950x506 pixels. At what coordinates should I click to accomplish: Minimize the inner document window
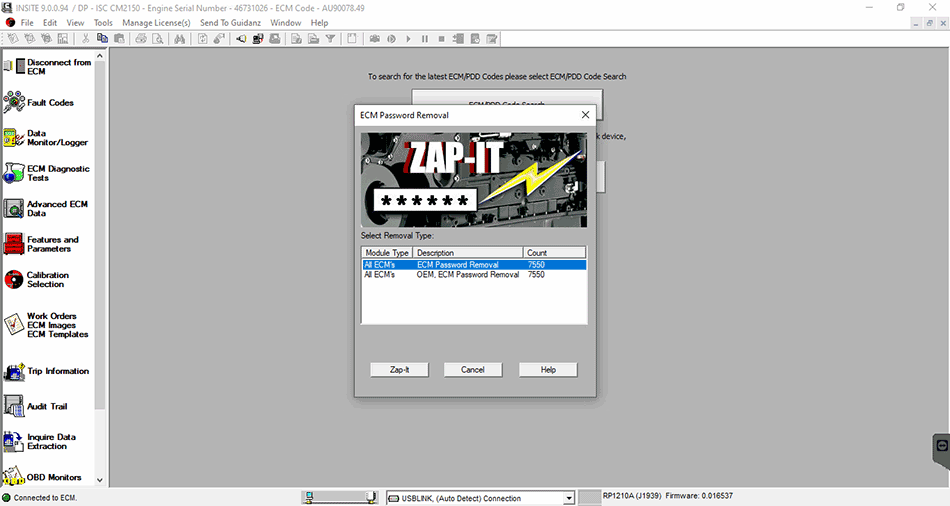click(x=916, y=23)
